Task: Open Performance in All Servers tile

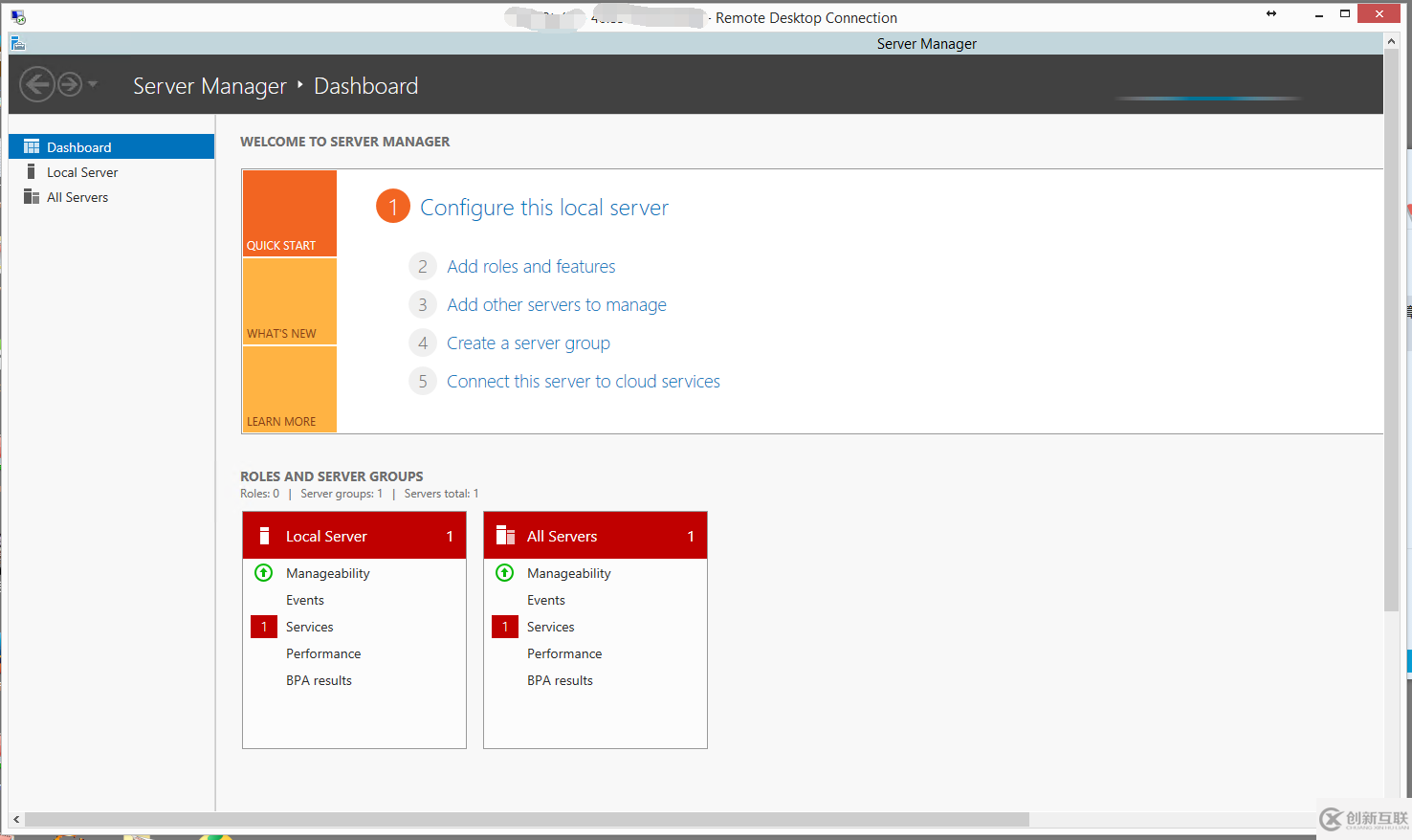Action: coord(564,653)
